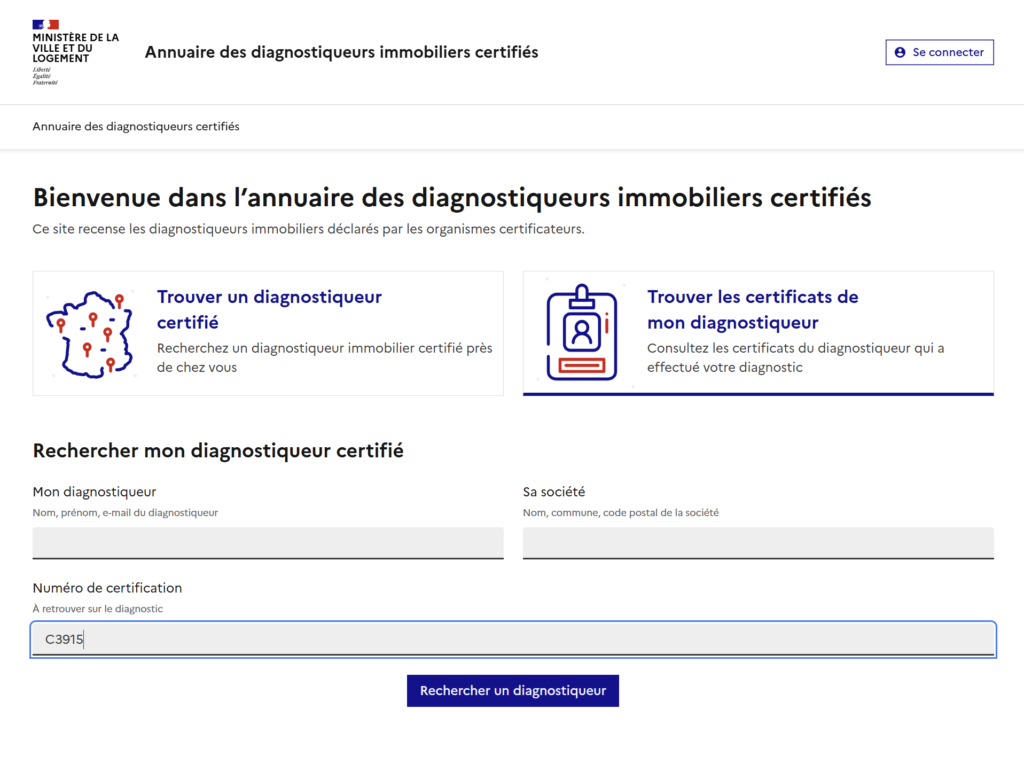Select the card with the France map illustration
Viewport: 1024px width, 779px height.
[x=268, y=332]
